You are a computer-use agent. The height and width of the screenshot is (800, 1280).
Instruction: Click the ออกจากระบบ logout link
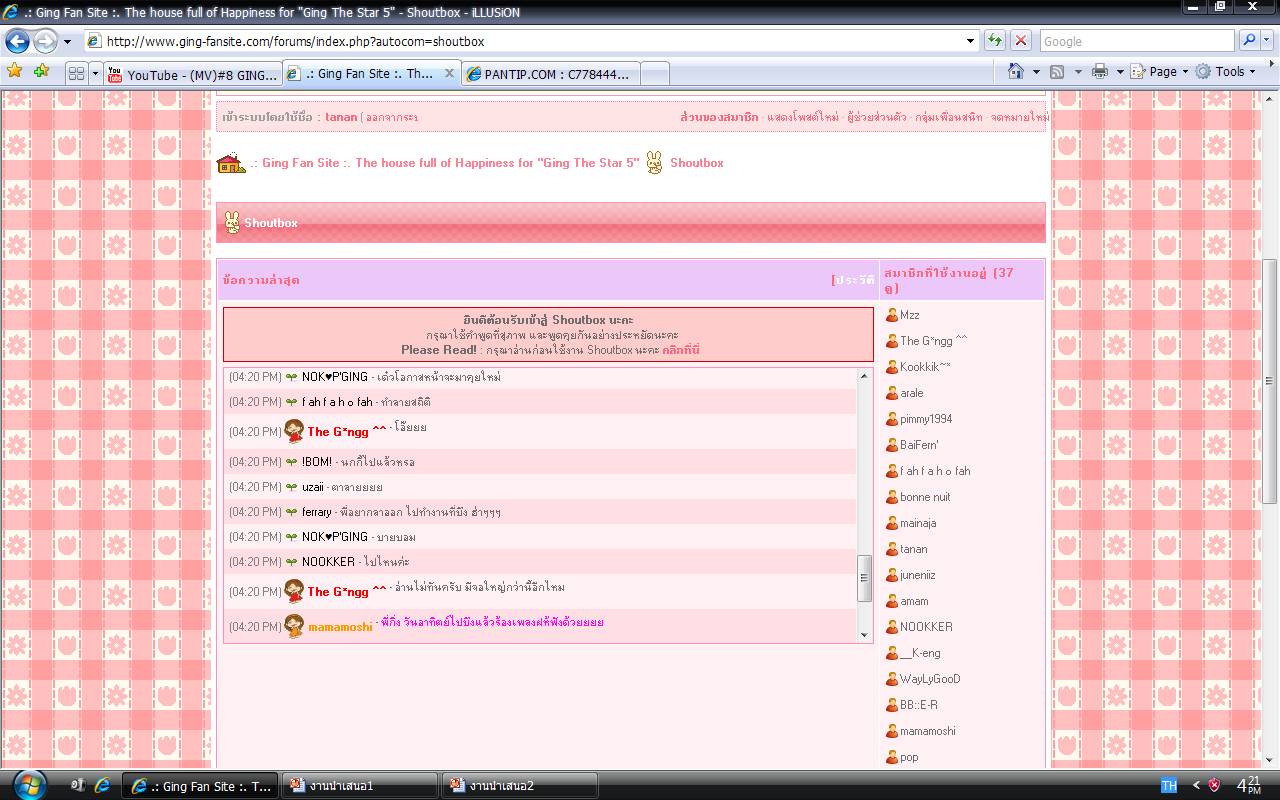click(391, 117)
